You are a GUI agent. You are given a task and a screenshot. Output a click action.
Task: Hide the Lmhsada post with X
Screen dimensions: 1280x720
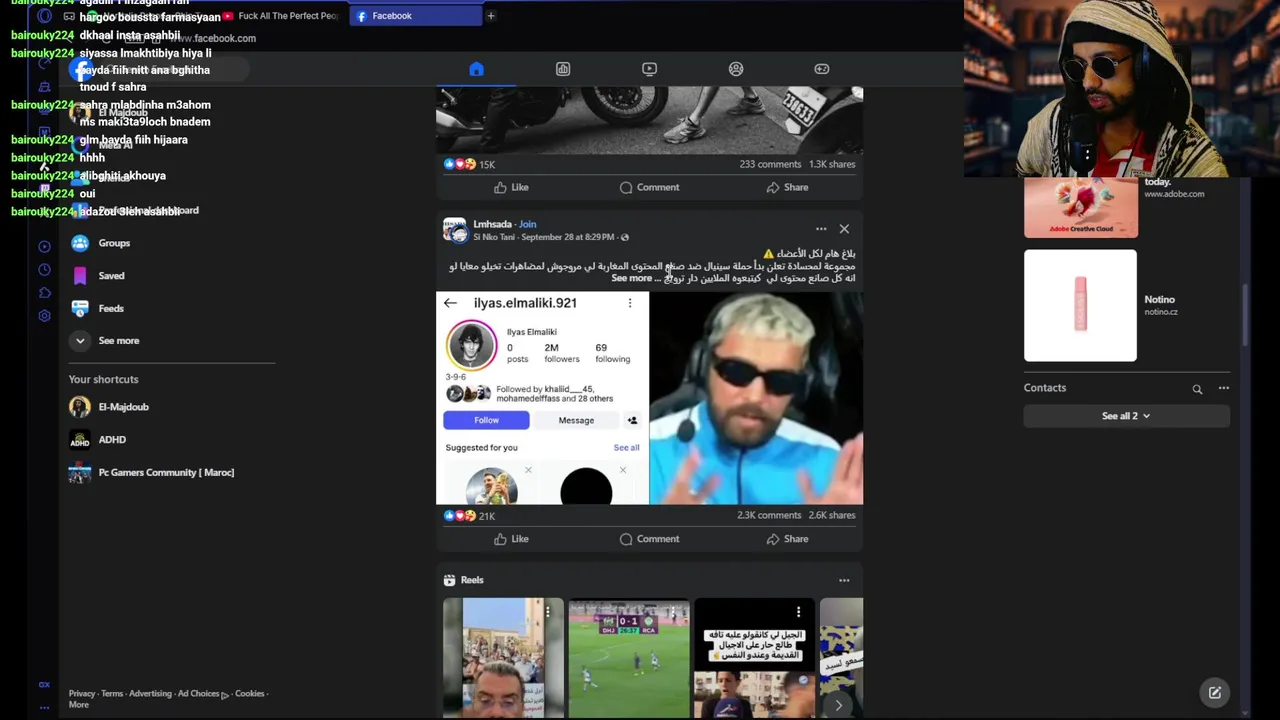pos(844,229)
